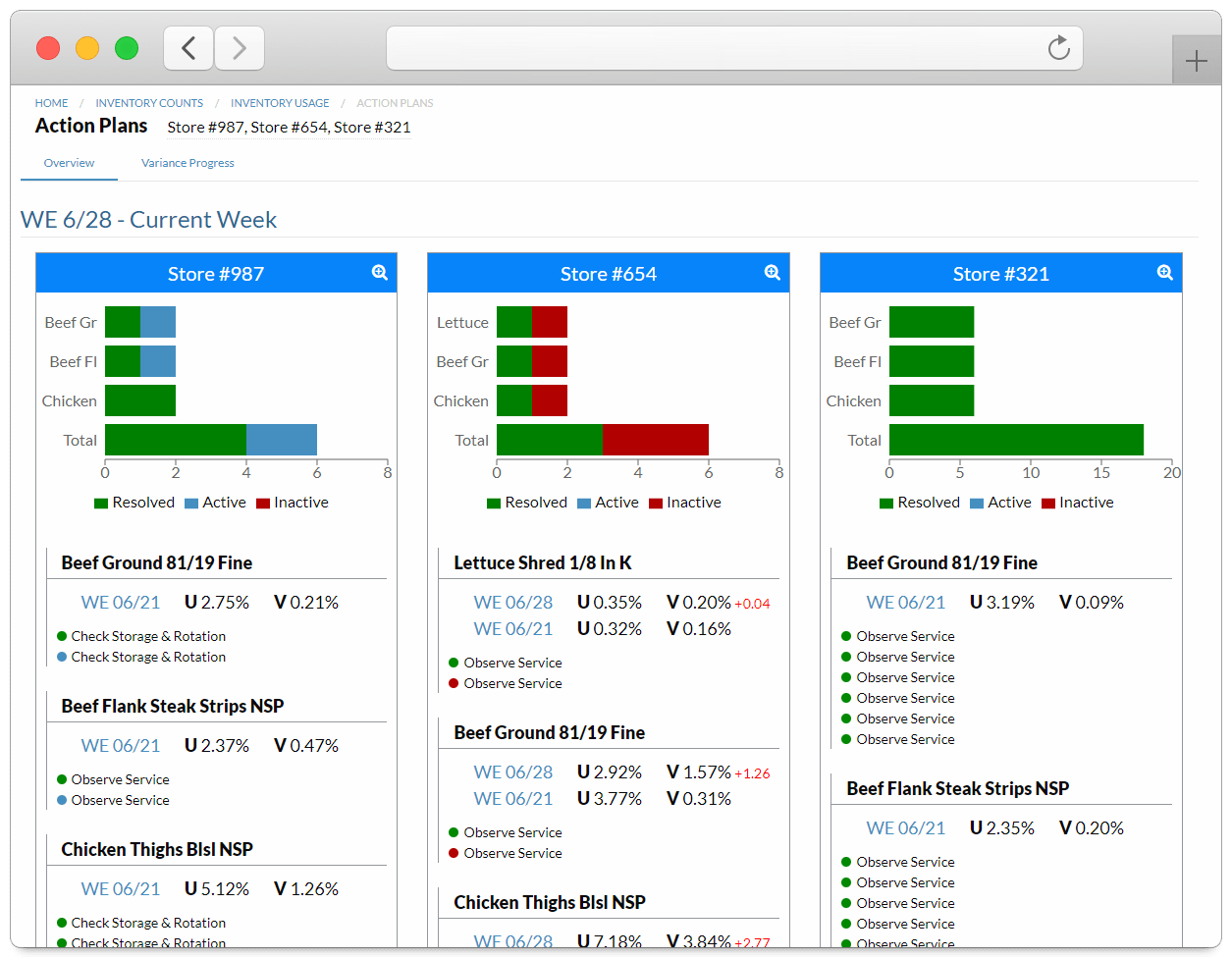The image size is (1232, 958).
Task: Click the browser forward navigation arrow
Action: [x=240, y=47]
